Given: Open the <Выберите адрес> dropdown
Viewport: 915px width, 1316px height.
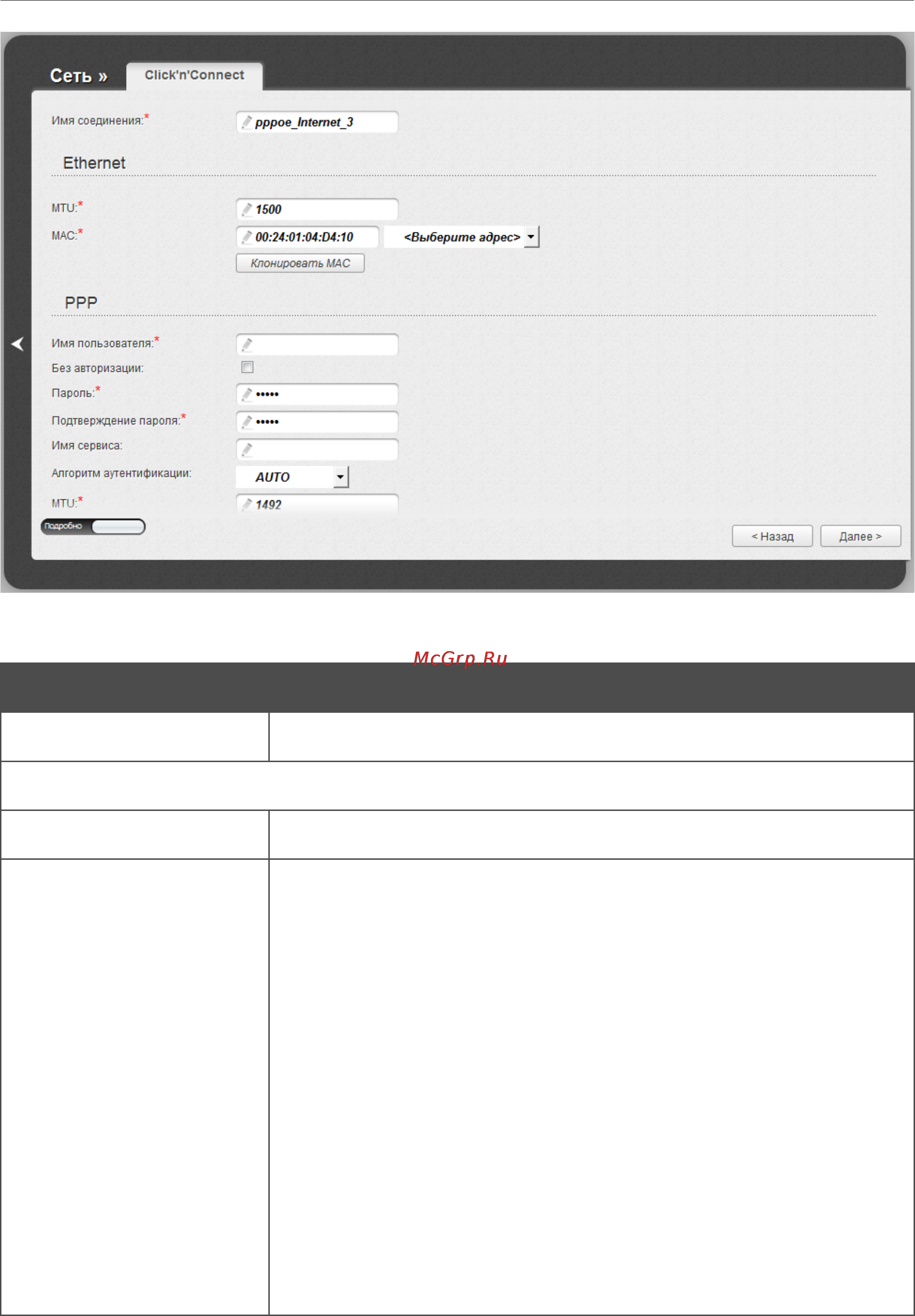Looking at the screenshot, I should (462, 237).
